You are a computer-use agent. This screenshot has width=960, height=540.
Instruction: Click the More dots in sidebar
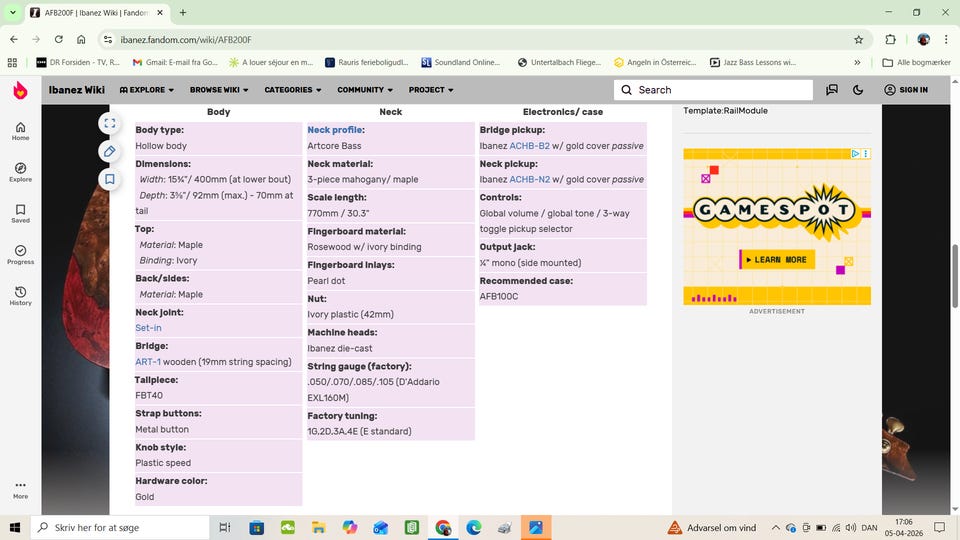pyautogui.click(x=20, y=487)
